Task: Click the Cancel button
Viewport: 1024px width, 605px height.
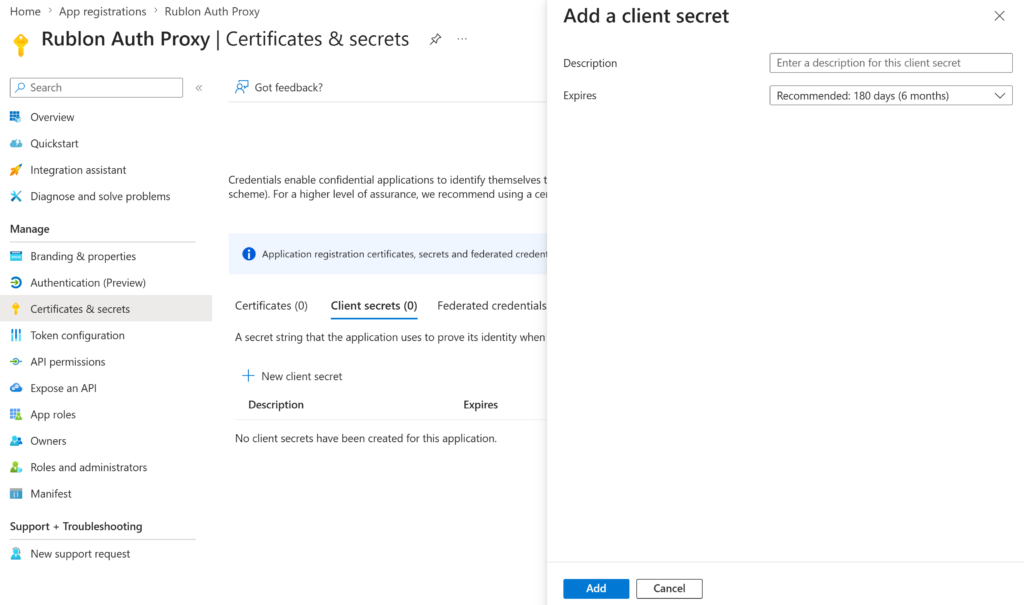Action: (x=669, y=588)
